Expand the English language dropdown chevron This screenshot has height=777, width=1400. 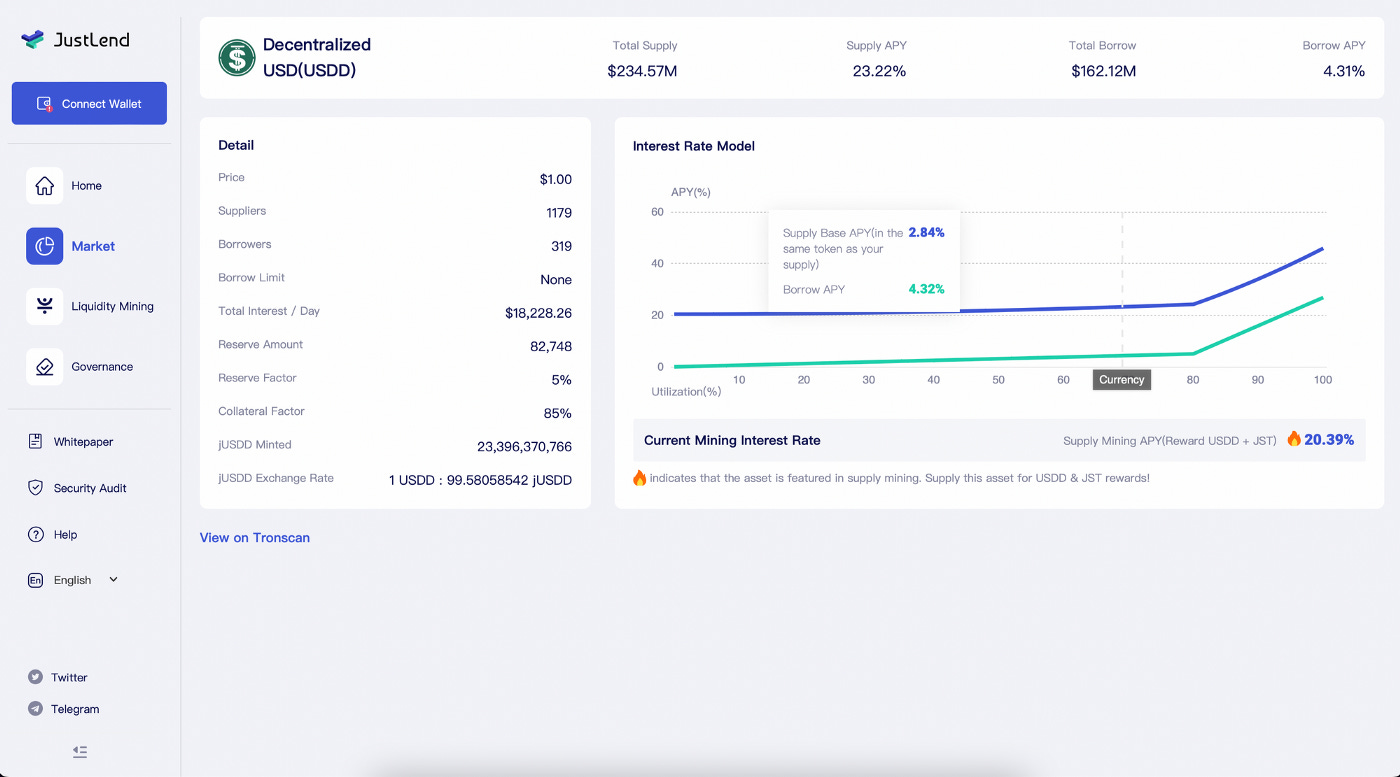click(x=113, y=579)
